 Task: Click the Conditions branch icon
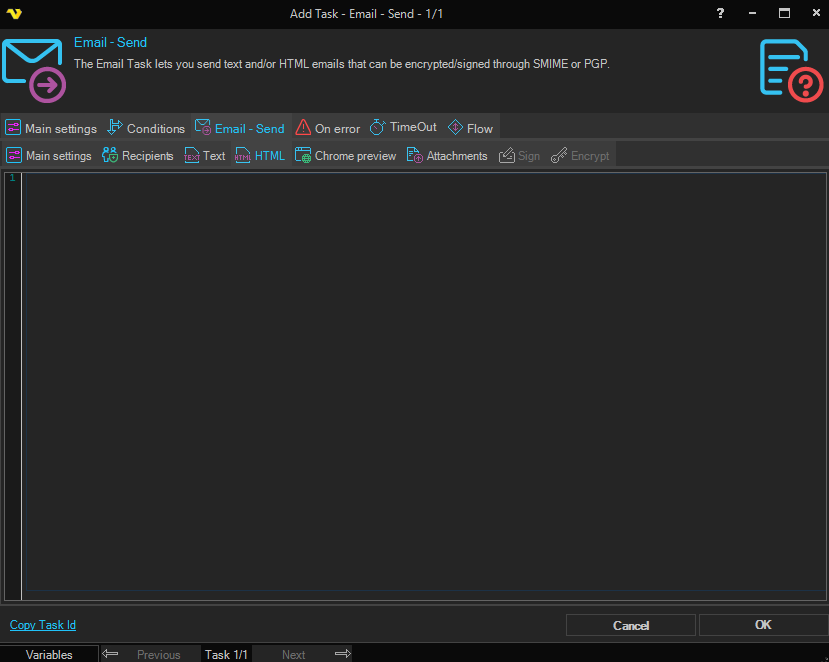pos(115,128)
